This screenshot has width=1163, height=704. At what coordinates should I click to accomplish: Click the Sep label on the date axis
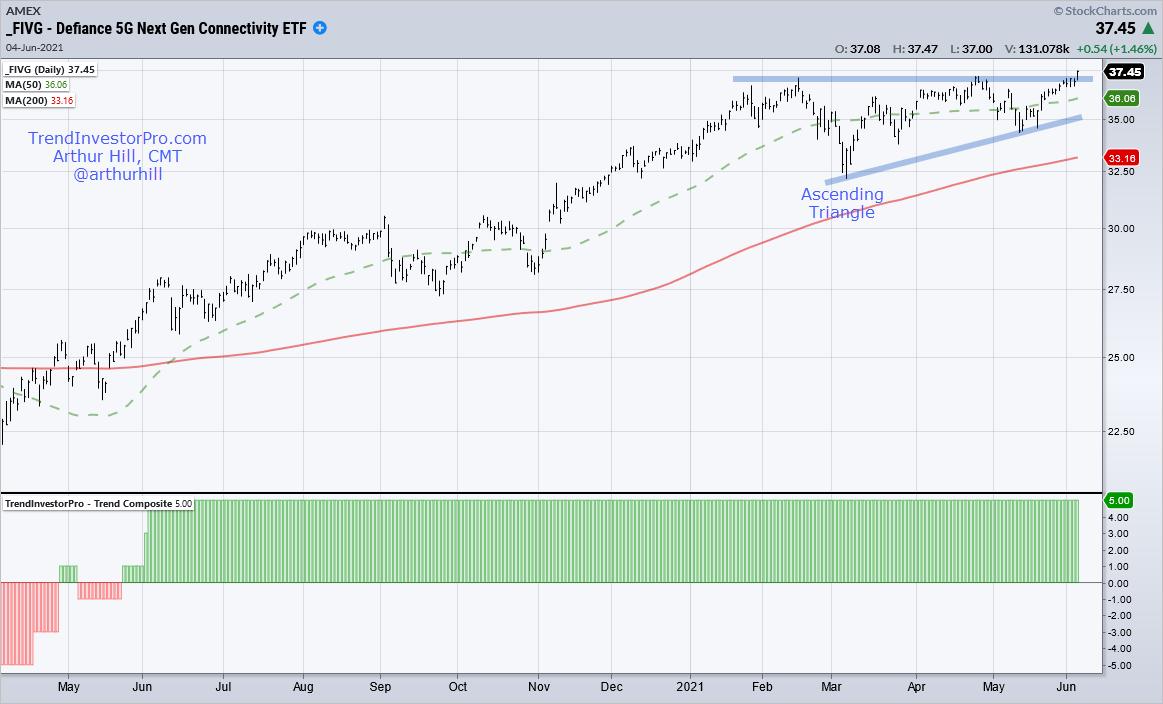pyautogui.click(x=380, y=688)
